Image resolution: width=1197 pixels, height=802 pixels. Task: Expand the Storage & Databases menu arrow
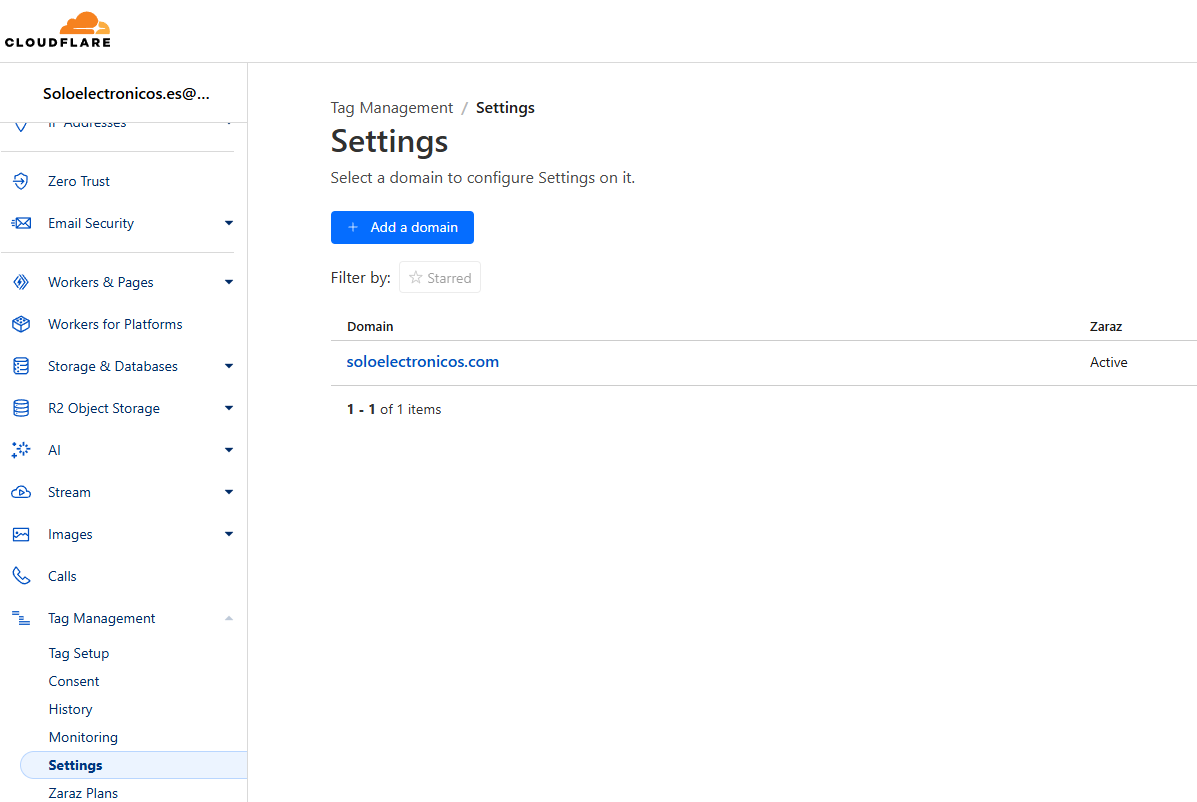pos(228,366)
